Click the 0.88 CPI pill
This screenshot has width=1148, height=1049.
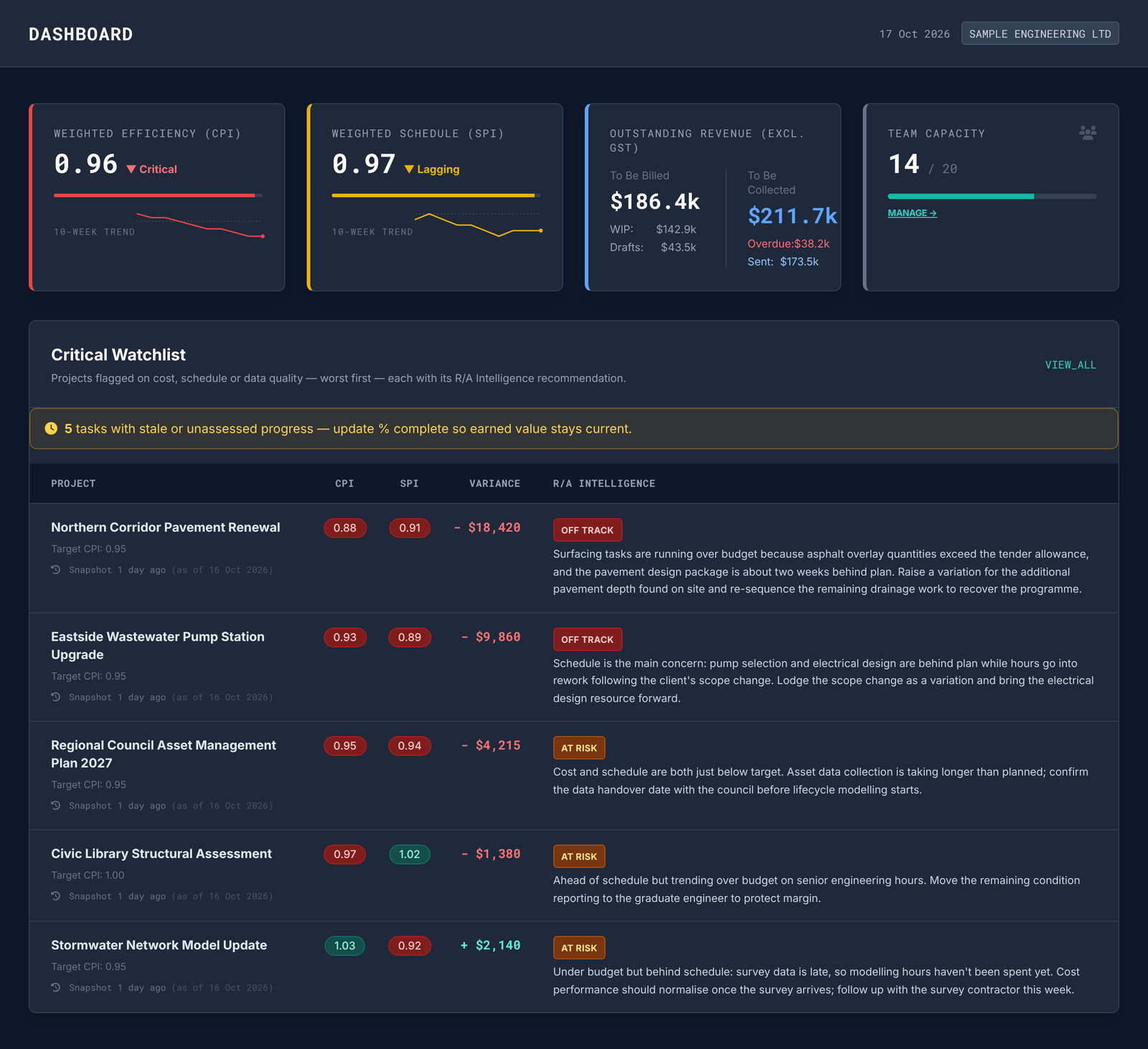click(345, 528)
